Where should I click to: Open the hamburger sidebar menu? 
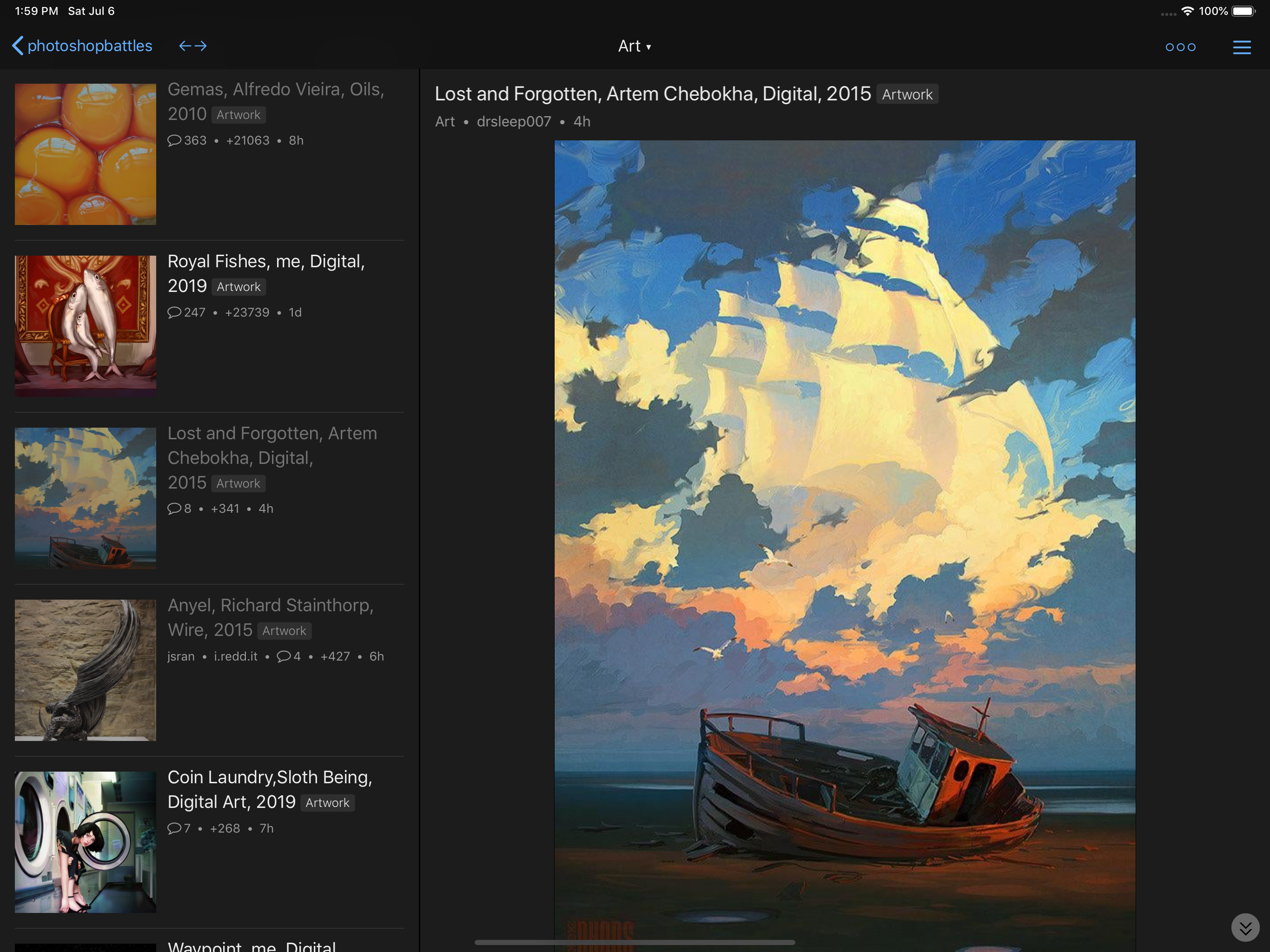1242,47
